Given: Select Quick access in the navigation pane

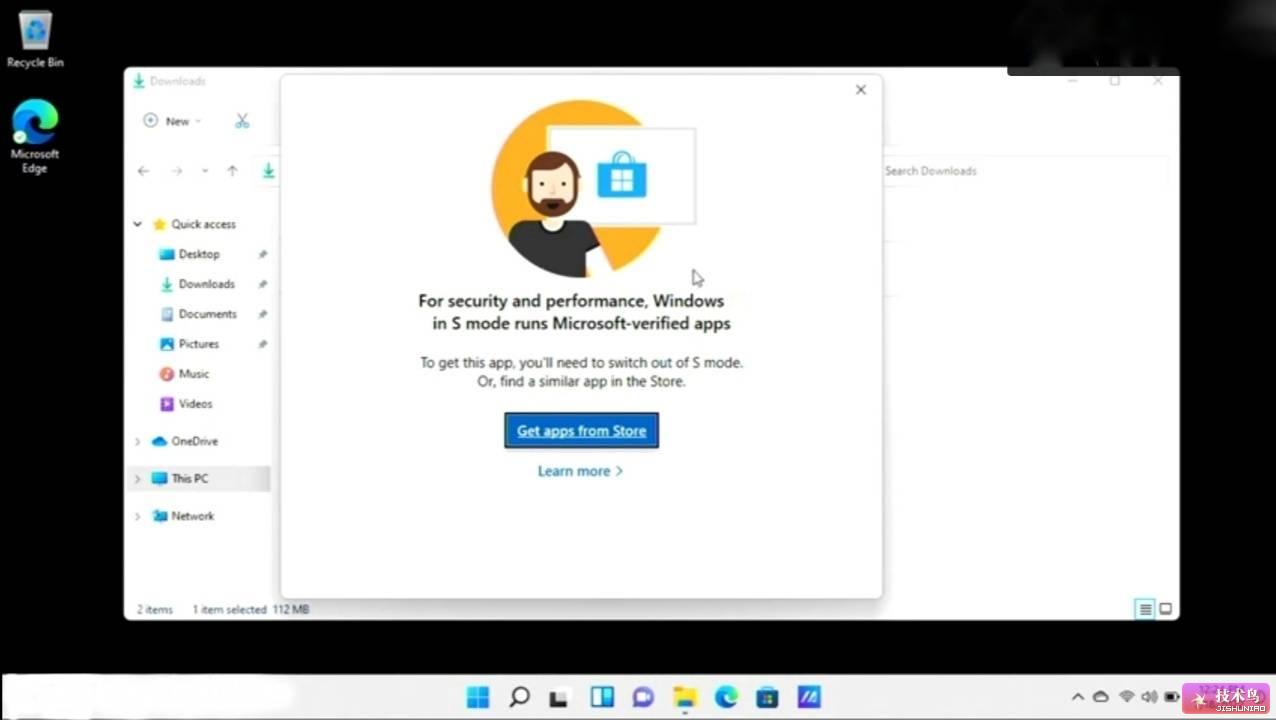Looking at the screenshot, I should 203,224.
